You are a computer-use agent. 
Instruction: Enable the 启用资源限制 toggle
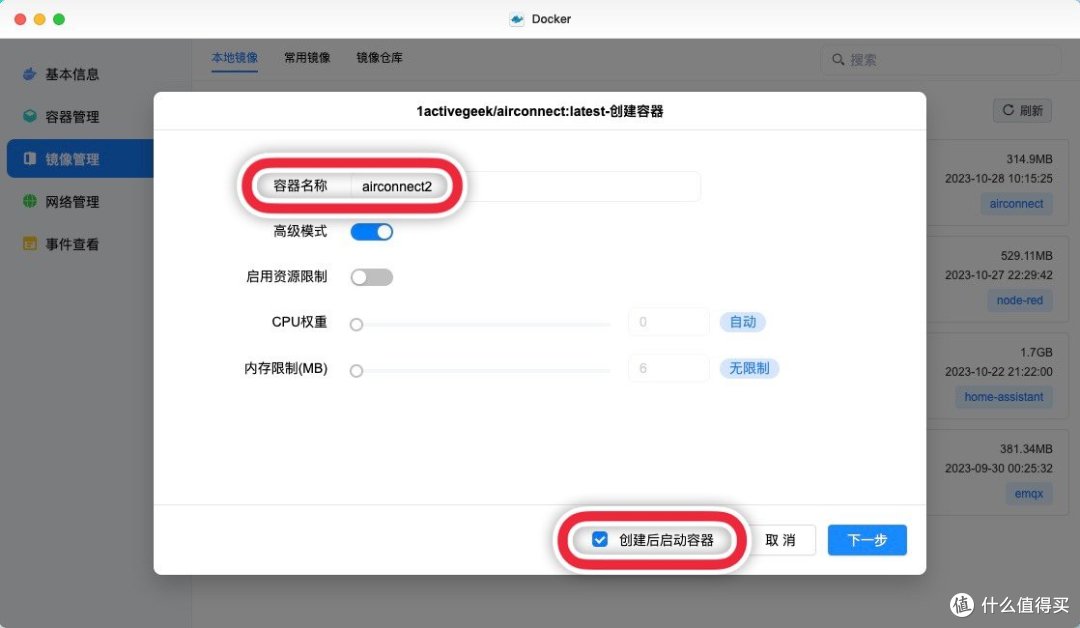[371, 277]
